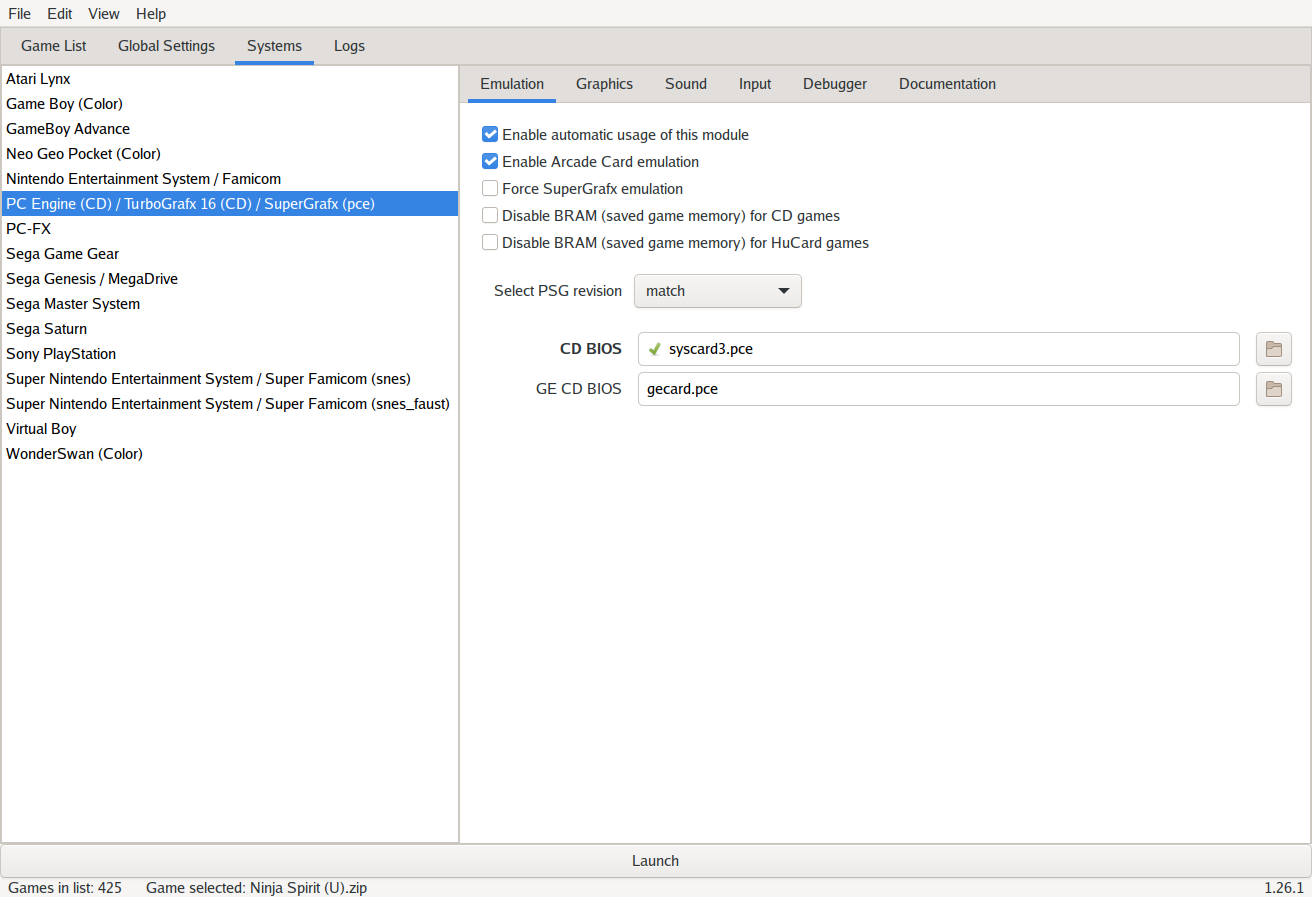Switch to the Logs tab
Screen dimensions: 1312x897
349,46
